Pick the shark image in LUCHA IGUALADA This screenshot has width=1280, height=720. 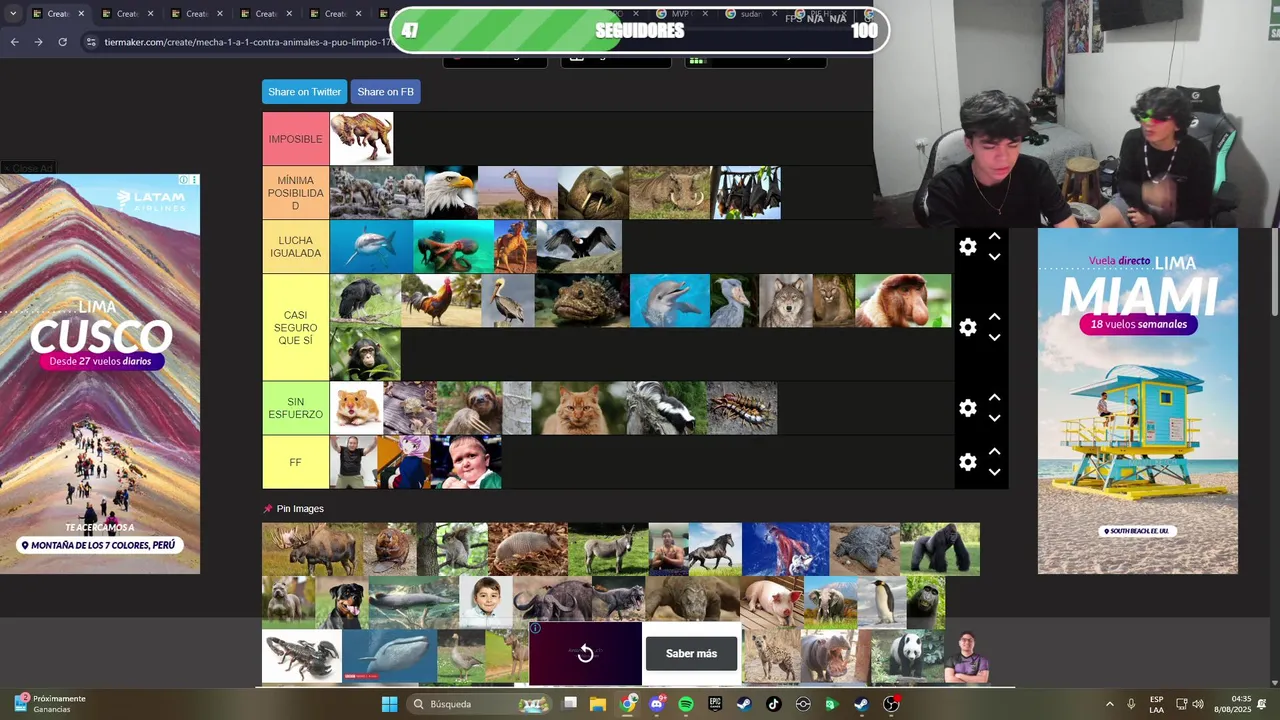tap(371, 247)
